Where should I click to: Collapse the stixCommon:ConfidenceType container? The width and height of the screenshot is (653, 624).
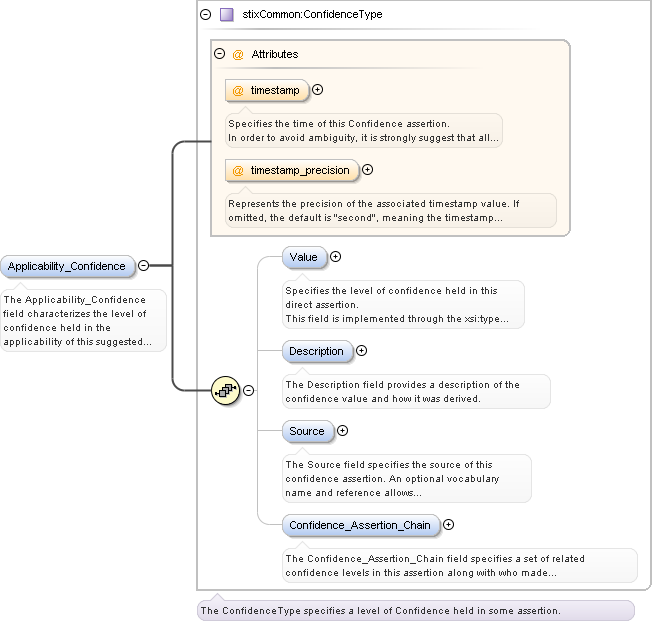pyautogui.click(x=206, y=15)
